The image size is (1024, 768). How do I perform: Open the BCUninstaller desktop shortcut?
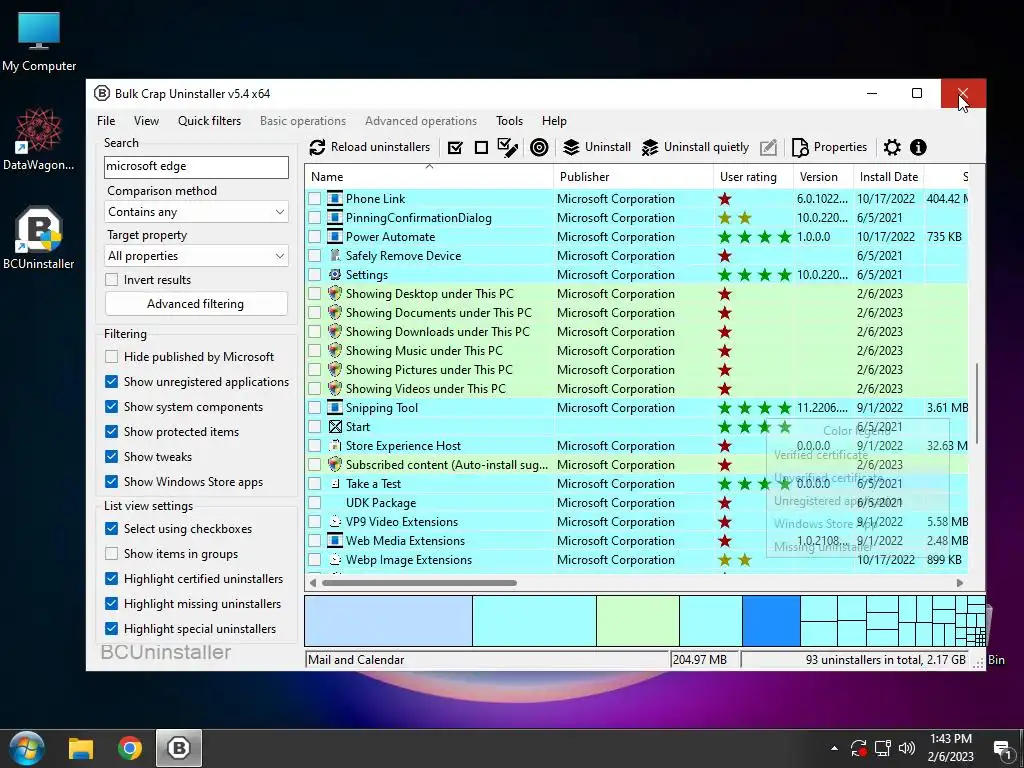pyautogui.click(x=39, y=238)
